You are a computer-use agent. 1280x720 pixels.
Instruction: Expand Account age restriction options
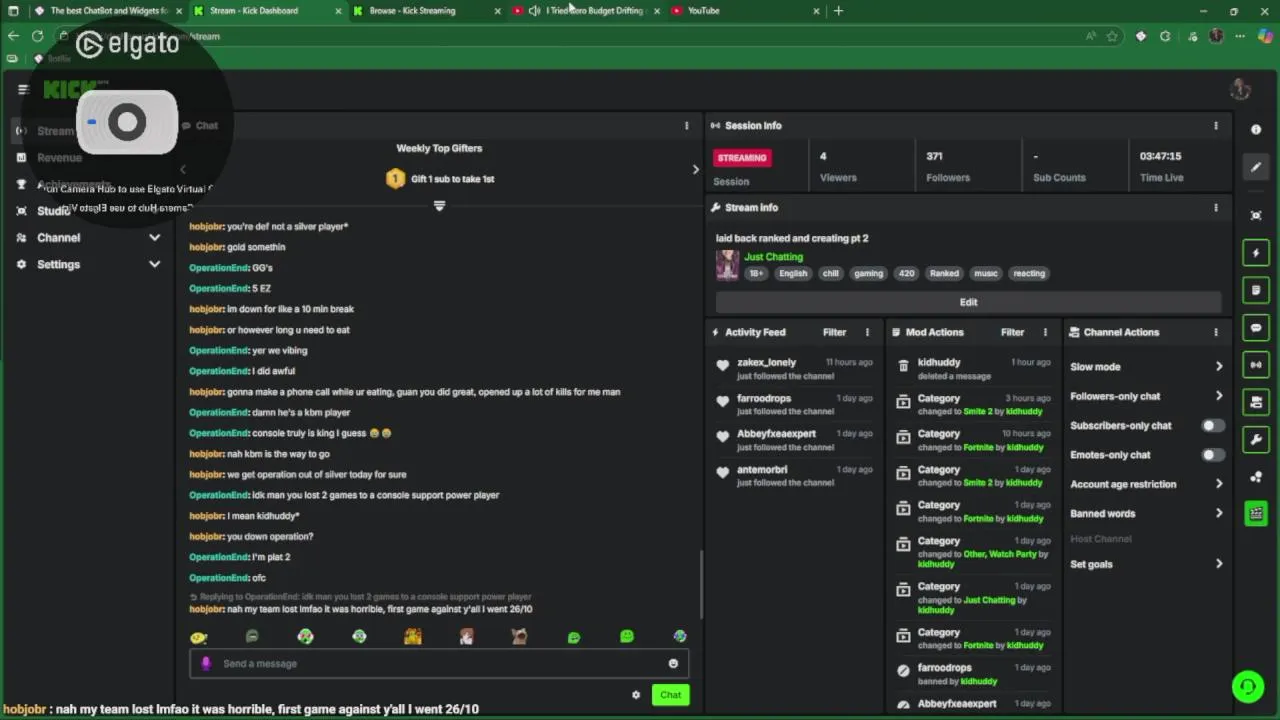pos(1146,484)
